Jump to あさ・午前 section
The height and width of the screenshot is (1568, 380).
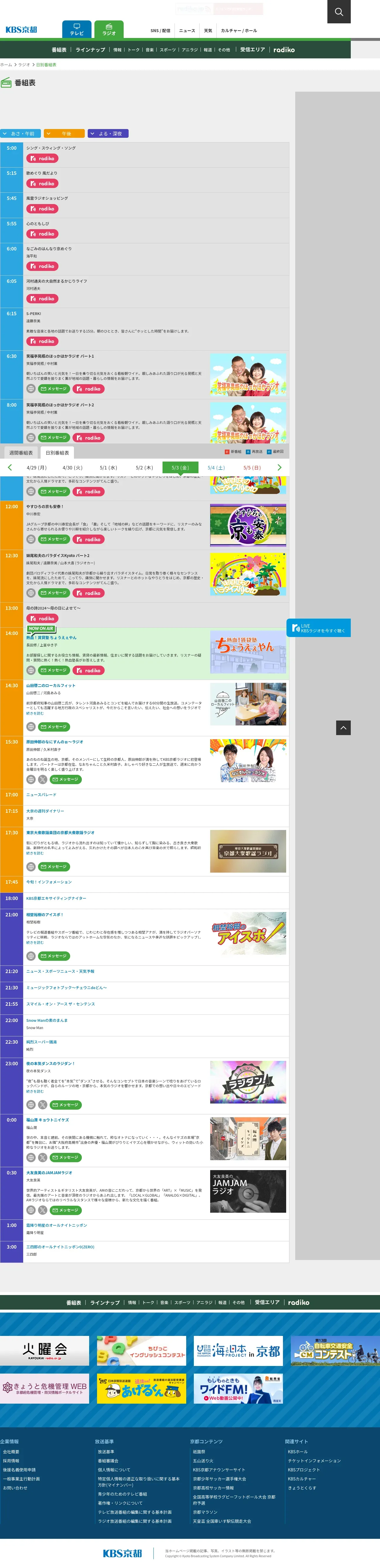click(20, 133)
